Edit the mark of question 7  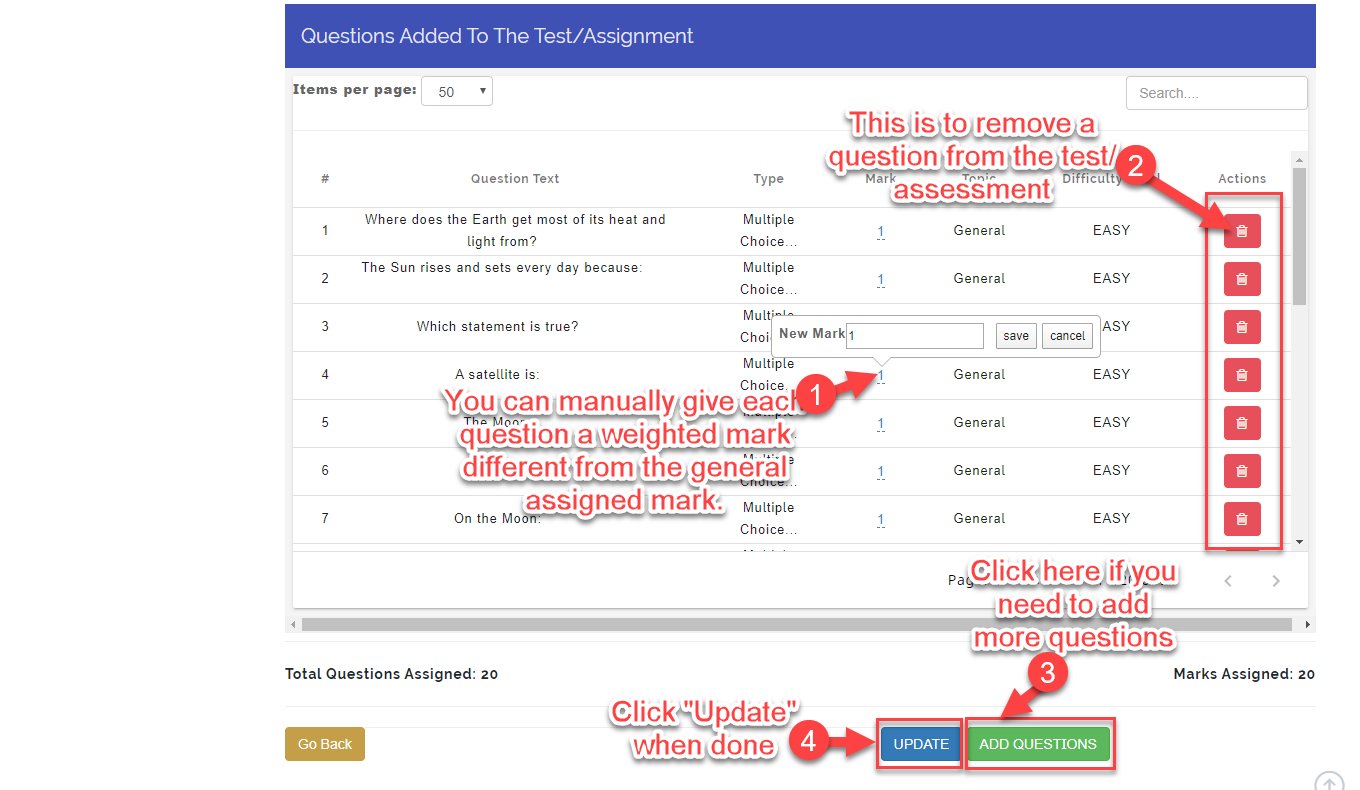pos(881,519)
